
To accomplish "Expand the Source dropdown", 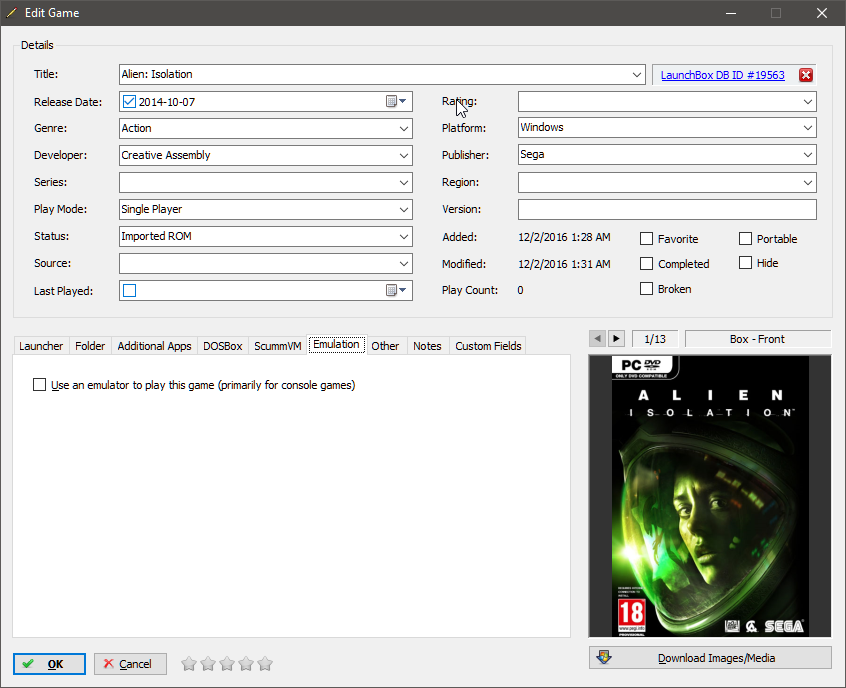I will (x=404, y=263).
